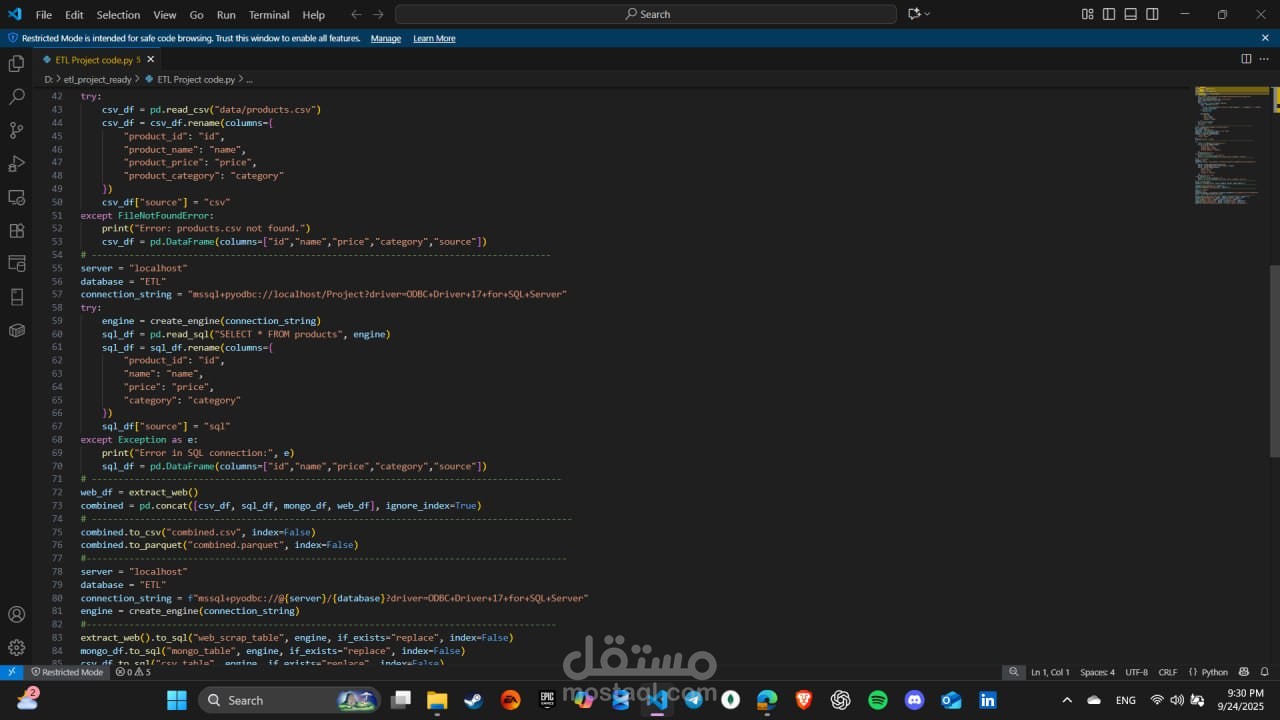Screen dimensions: 1280x720
Task: Open File Explorer from the taskbar
Action: pyautogui.click(x=437, y=700)
